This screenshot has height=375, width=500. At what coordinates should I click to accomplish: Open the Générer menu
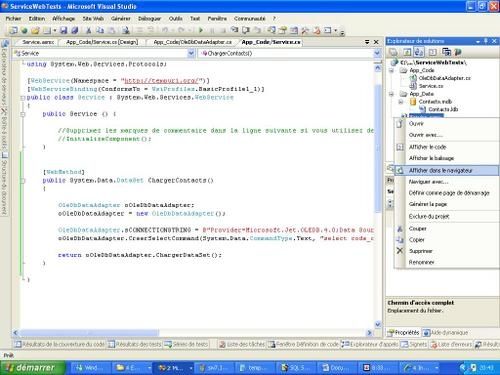[x=121, y=19]
